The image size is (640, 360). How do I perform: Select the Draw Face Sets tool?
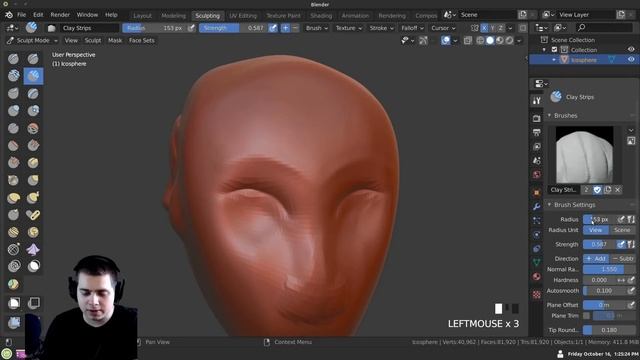[x=13, y=284]
